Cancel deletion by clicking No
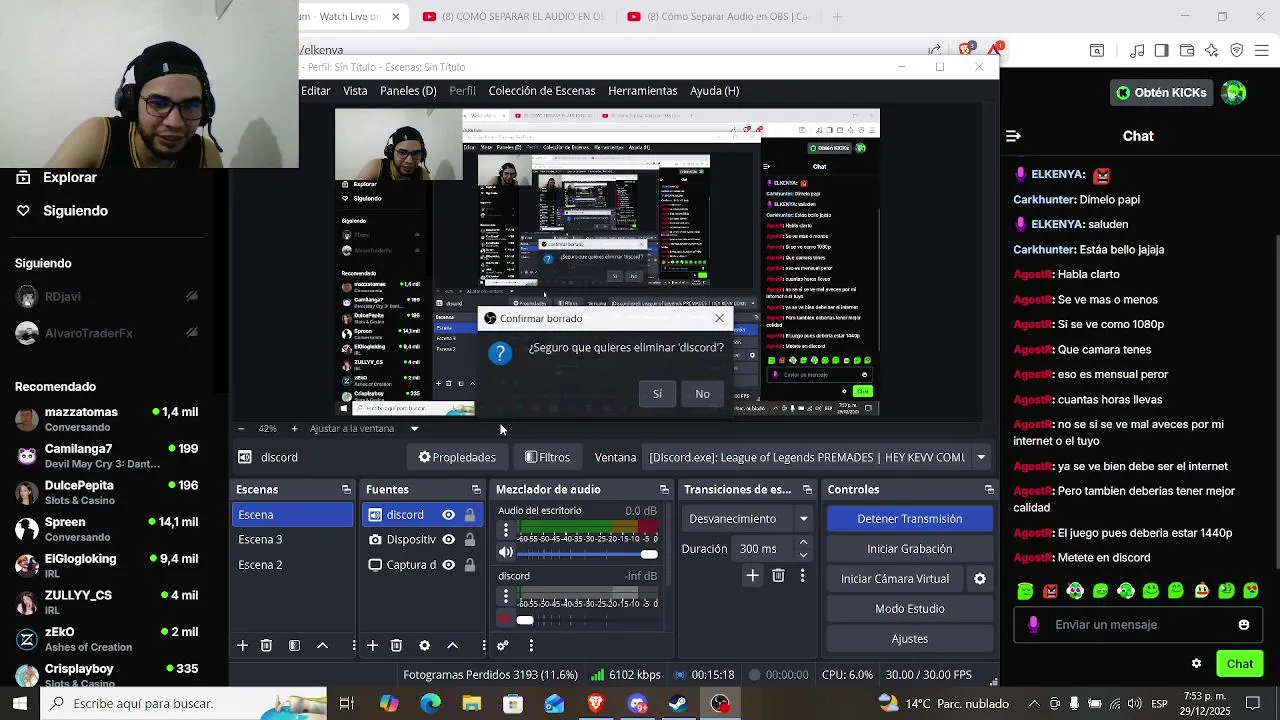This screenshot has width=1280, height=720. click(702, 394)
